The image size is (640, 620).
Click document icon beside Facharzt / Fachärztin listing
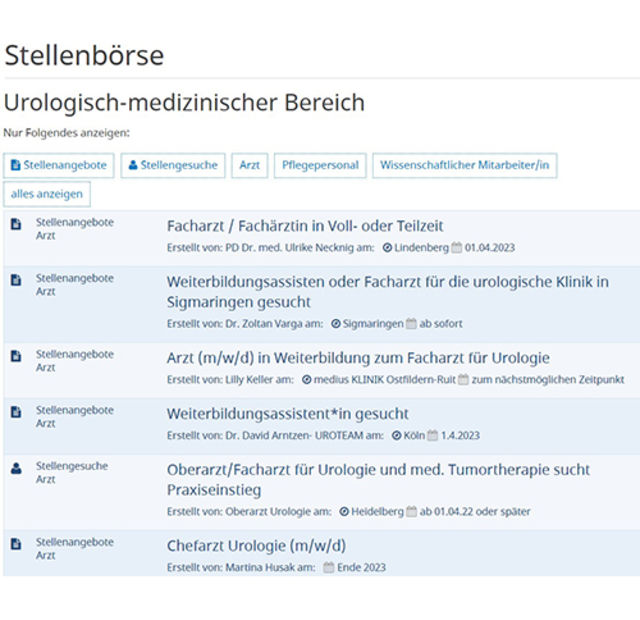[15, 225]
